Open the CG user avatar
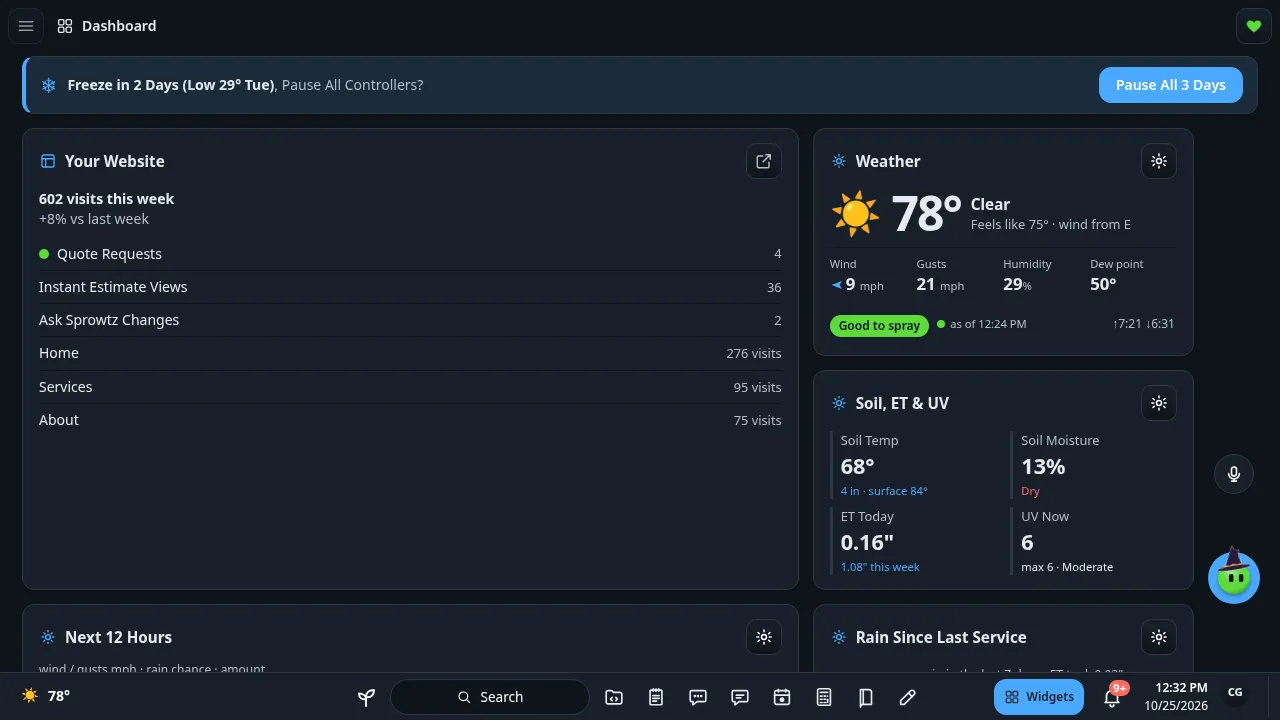The image size is (1280, 720). (x=1235, y=693)
